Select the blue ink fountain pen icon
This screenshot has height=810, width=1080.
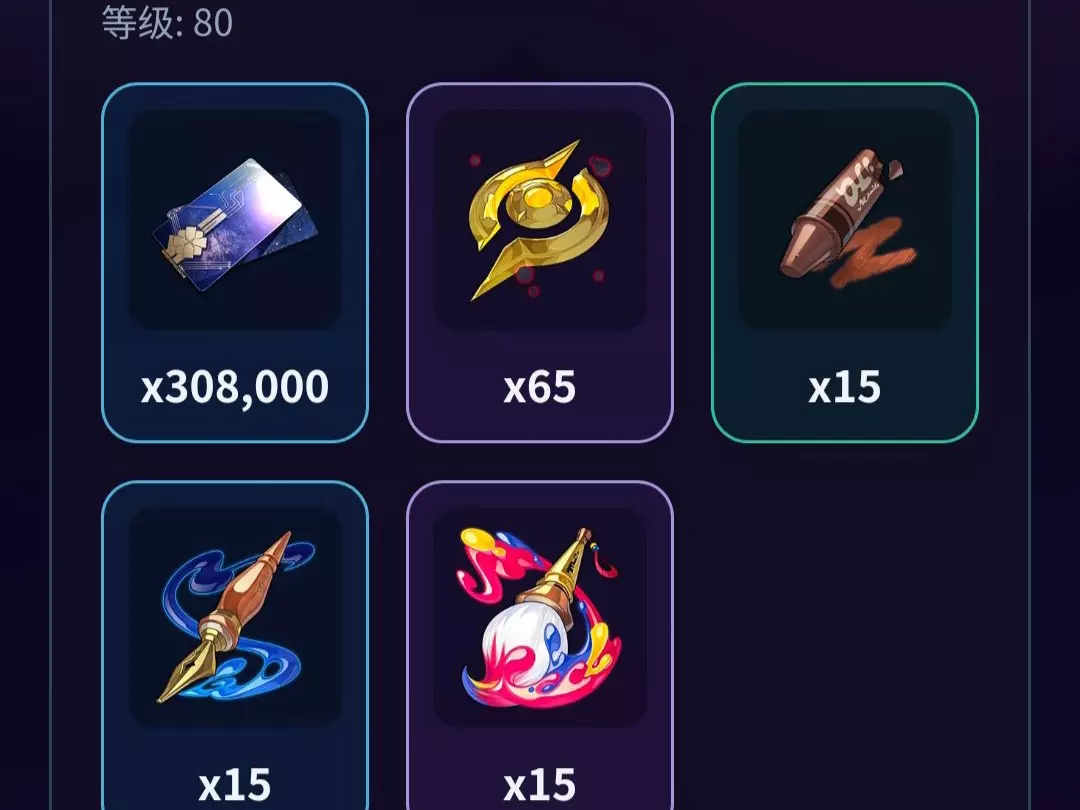(234, 616)
